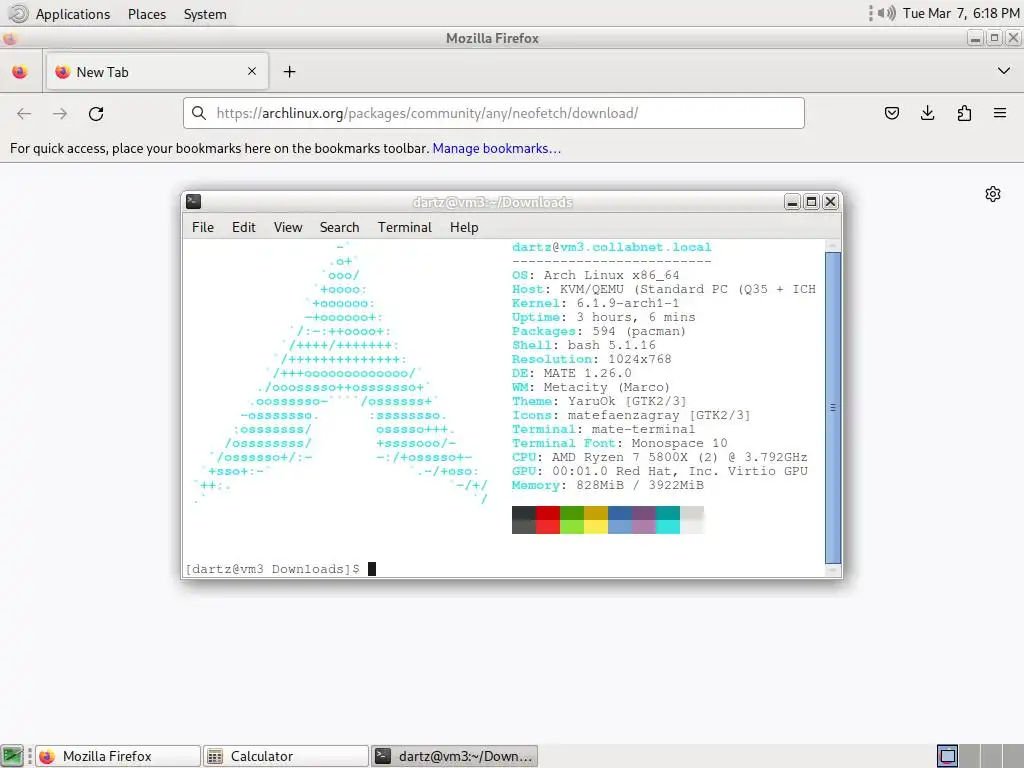The height and width of the screenshot is (768, 1024).
Task: Click the 'dartz@vm3.collabnet.local' header text
Action: (611, 247)
